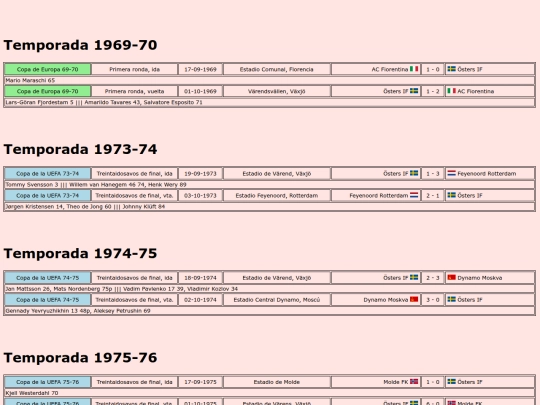Click 'Estadio Central Dynamo, Moscú' venue cell
The width and height of the screenshot is (540, 405).
pyautogui.click(x=277, y=300)
